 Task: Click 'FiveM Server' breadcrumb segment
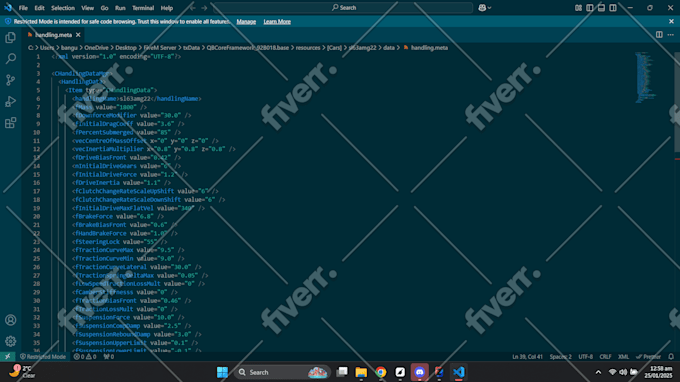point(160,48)
